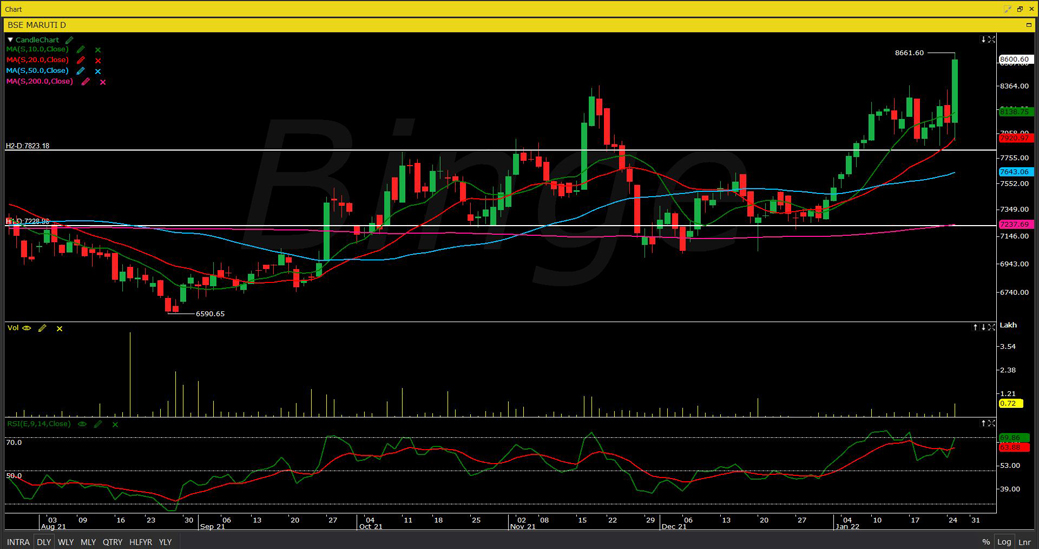Toggle visibility of the Vol indicator

[27, 328]
